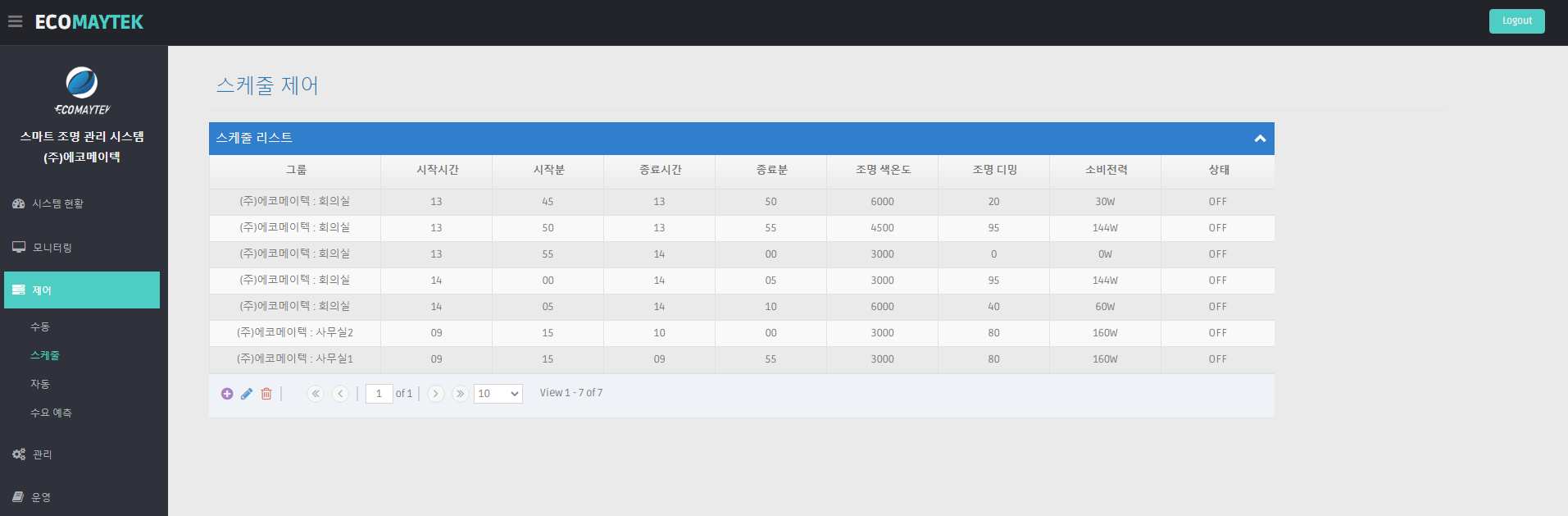Screen dimensions: 1568x516
Task: Open the 수요 예측 submenu
Action: pyautogui.click(x=51, y=413)
